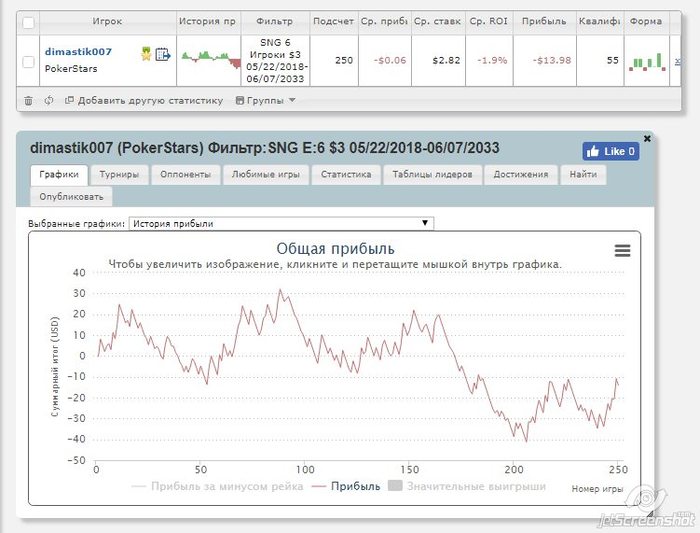This screenshot has height=533, width=700.
Task: Click the calendar export icon beside dimastik007
Action: pos(162,54)
